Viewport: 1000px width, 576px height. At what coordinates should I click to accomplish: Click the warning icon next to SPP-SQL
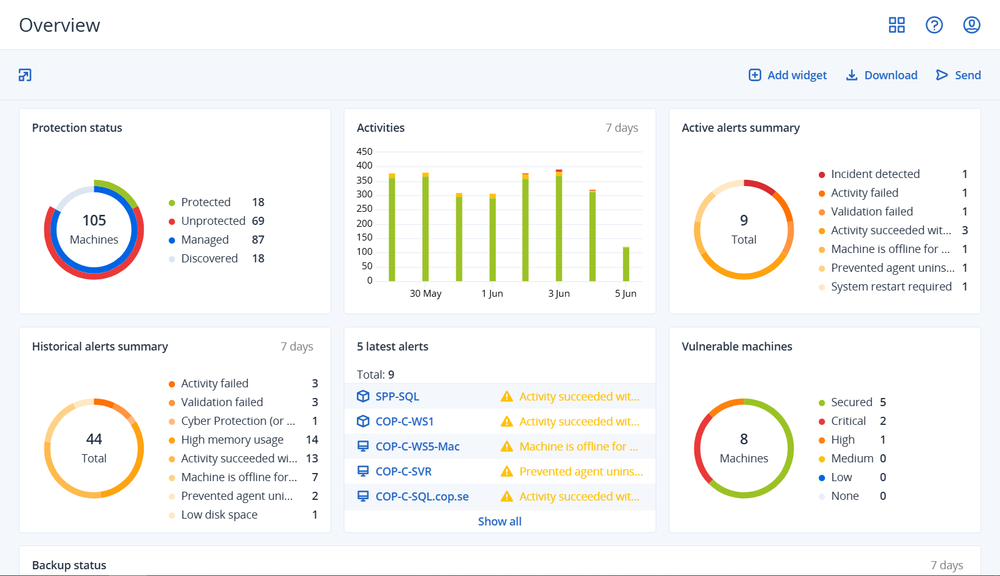[507, 397]
